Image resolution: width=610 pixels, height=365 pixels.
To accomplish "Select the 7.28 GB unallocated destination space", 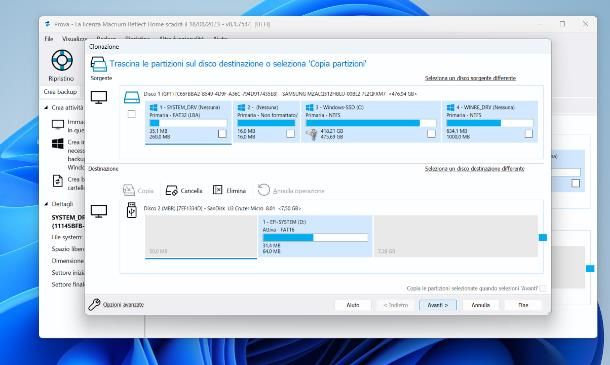I will [456, 236].
